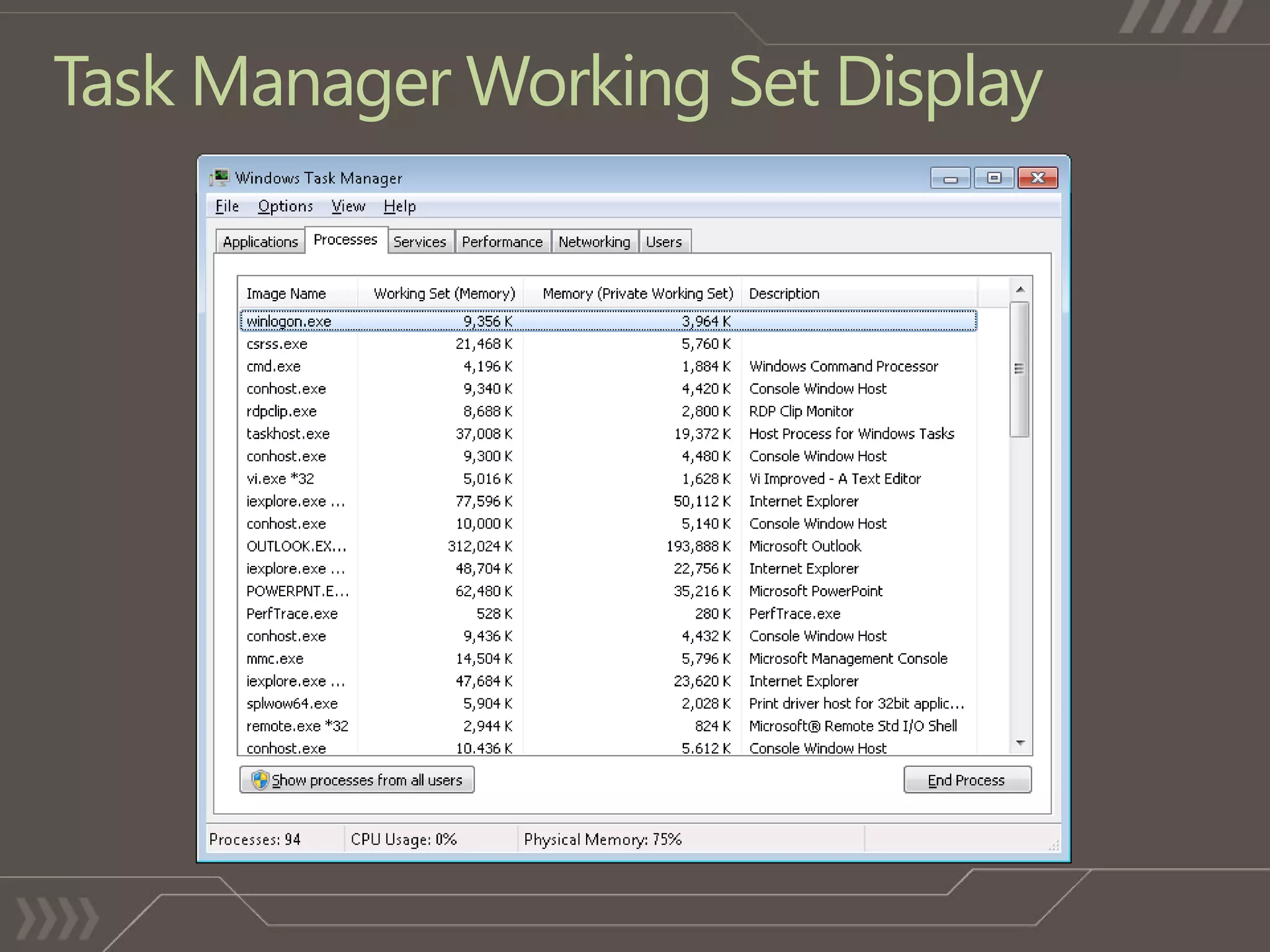Select the winlogon.exe process row
Screen dimensions: 1270x952
click(608, 321)
